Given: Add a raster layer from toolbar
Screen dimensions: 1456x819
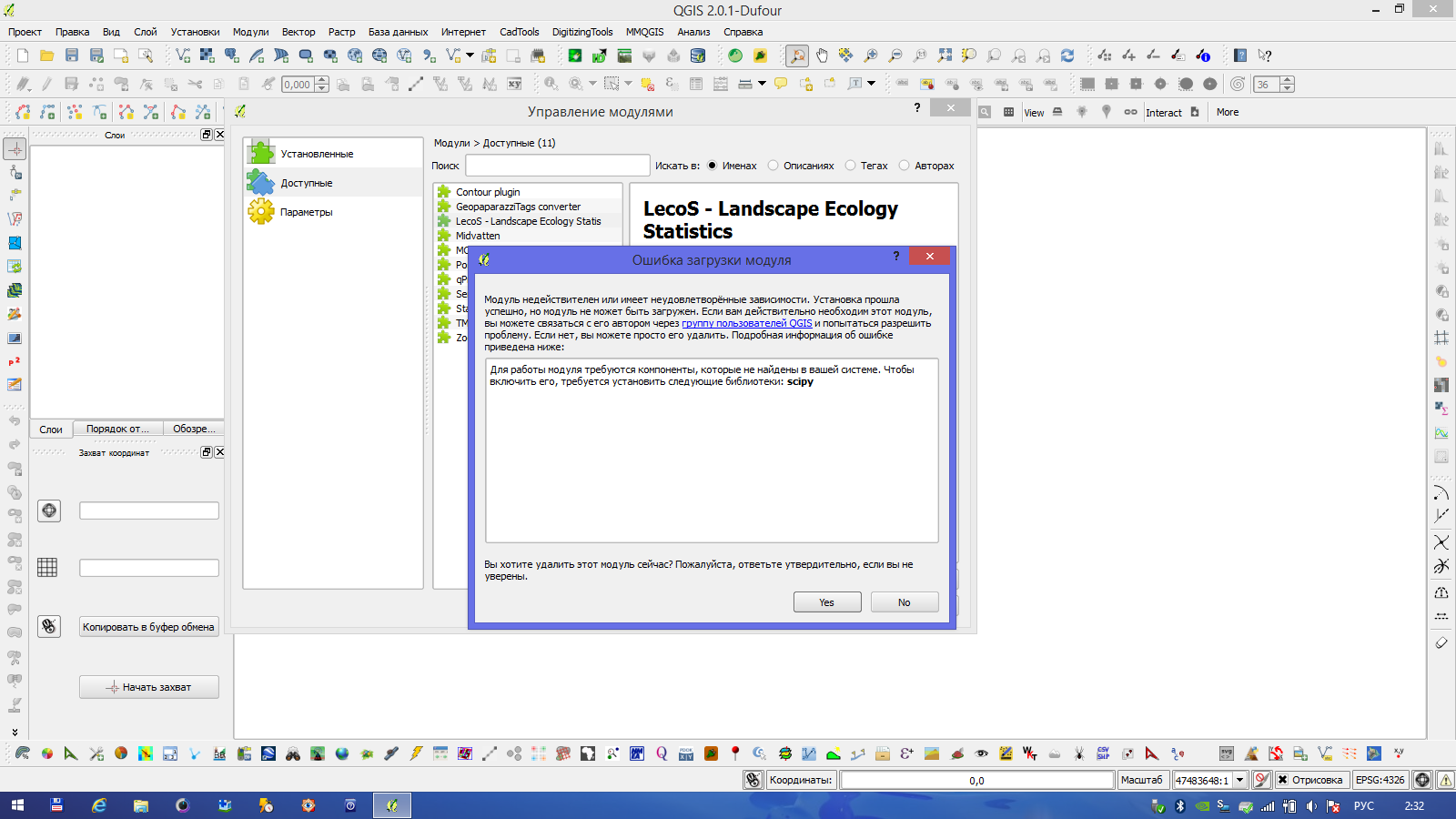Looking at the screenshot, I should point(207,56).
